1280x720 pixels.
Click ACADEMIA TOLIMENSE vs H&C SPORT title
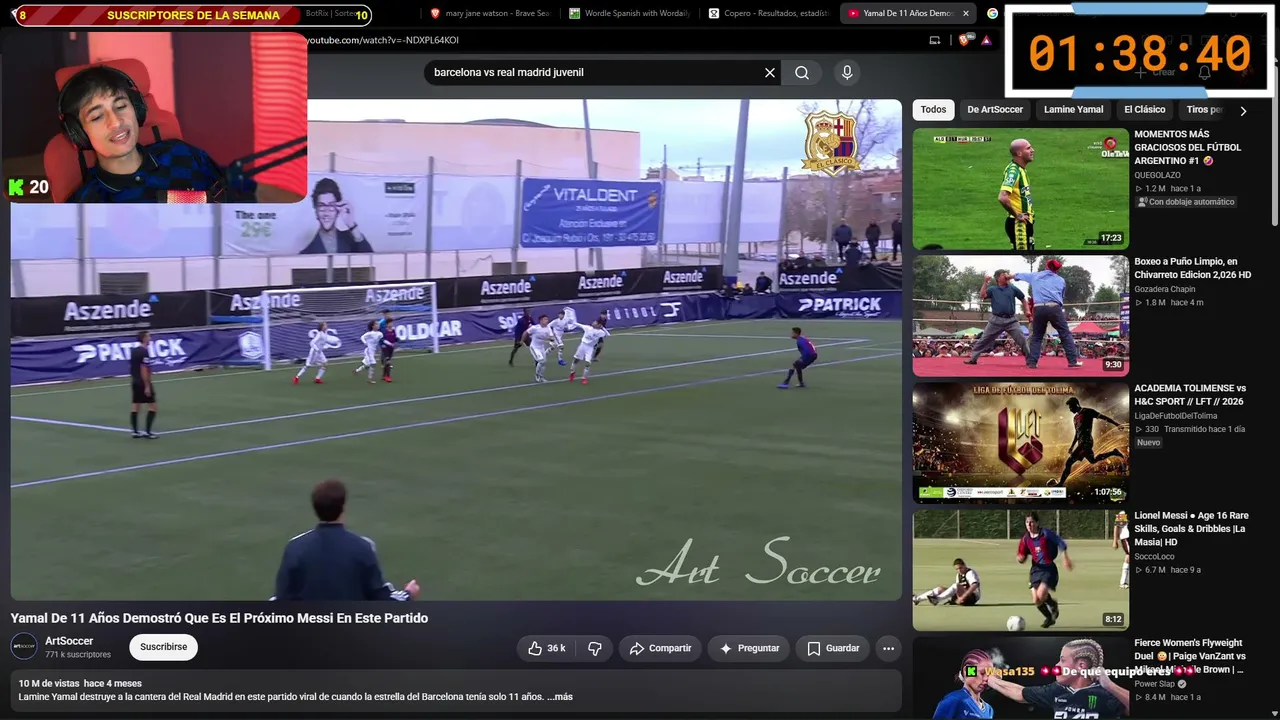click(x=1190, y=395)
